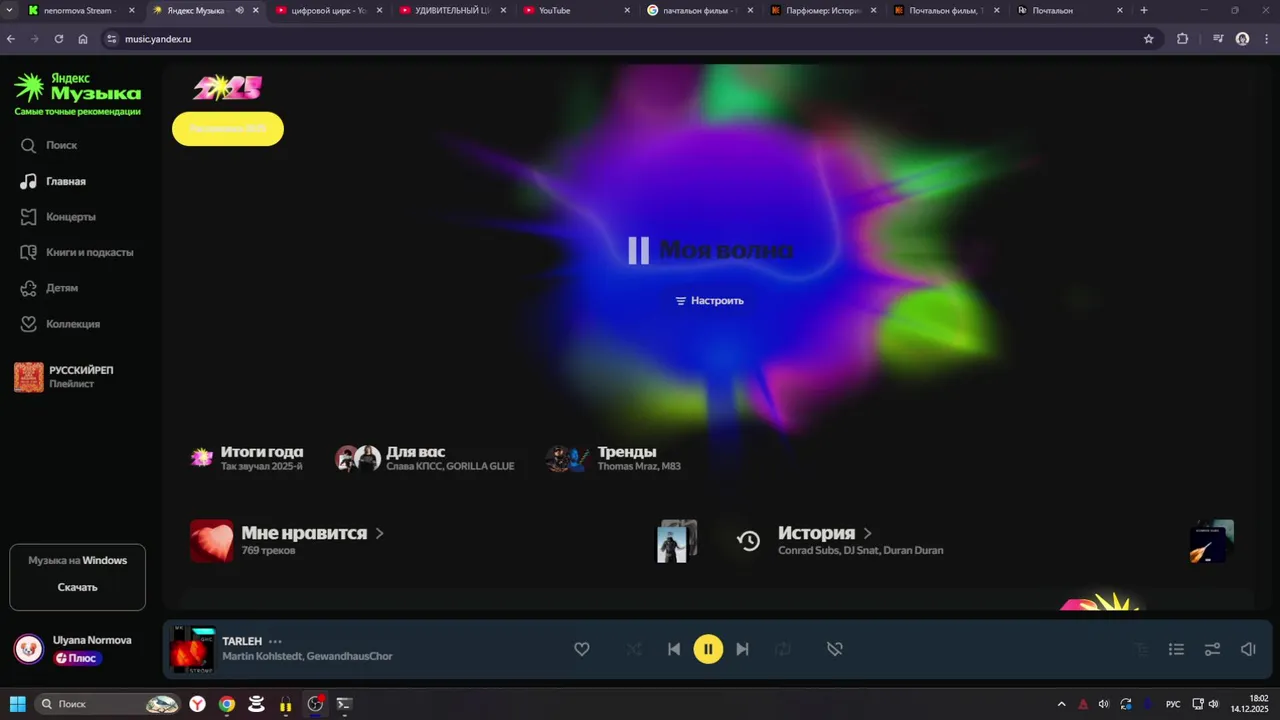Pause Моя волна with the big pause icon

638,250
